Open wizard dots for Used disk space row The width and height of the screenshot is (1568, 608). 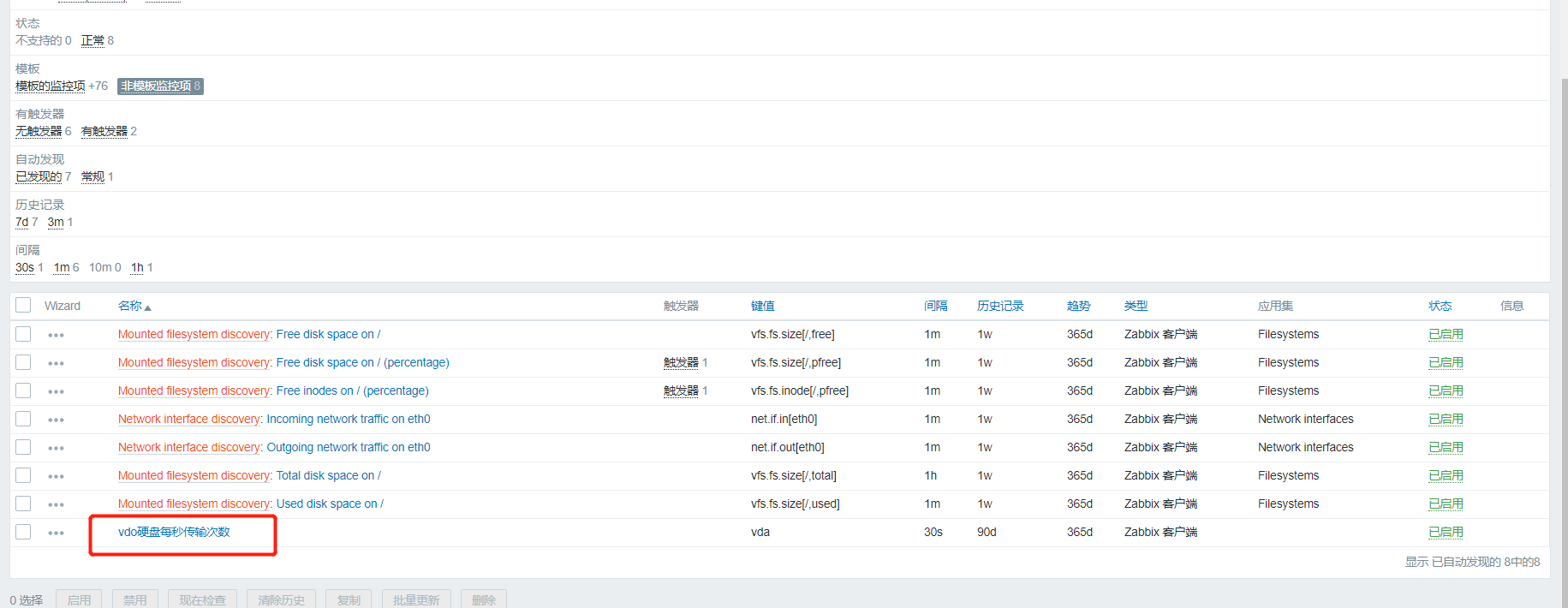(x=56, y=504)
